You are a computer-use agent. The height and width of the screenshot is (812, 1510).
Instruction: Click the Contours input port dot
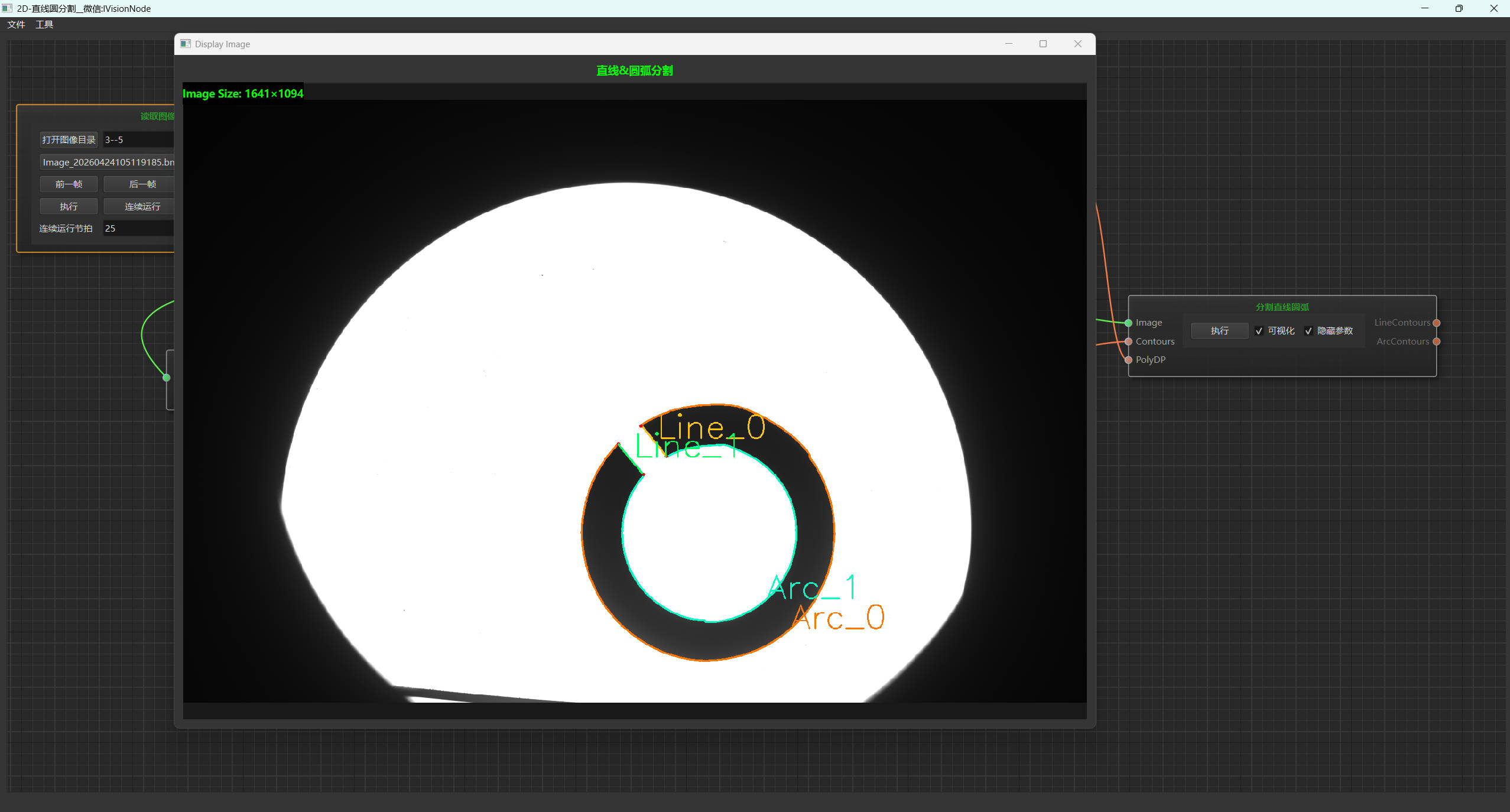1128,342
